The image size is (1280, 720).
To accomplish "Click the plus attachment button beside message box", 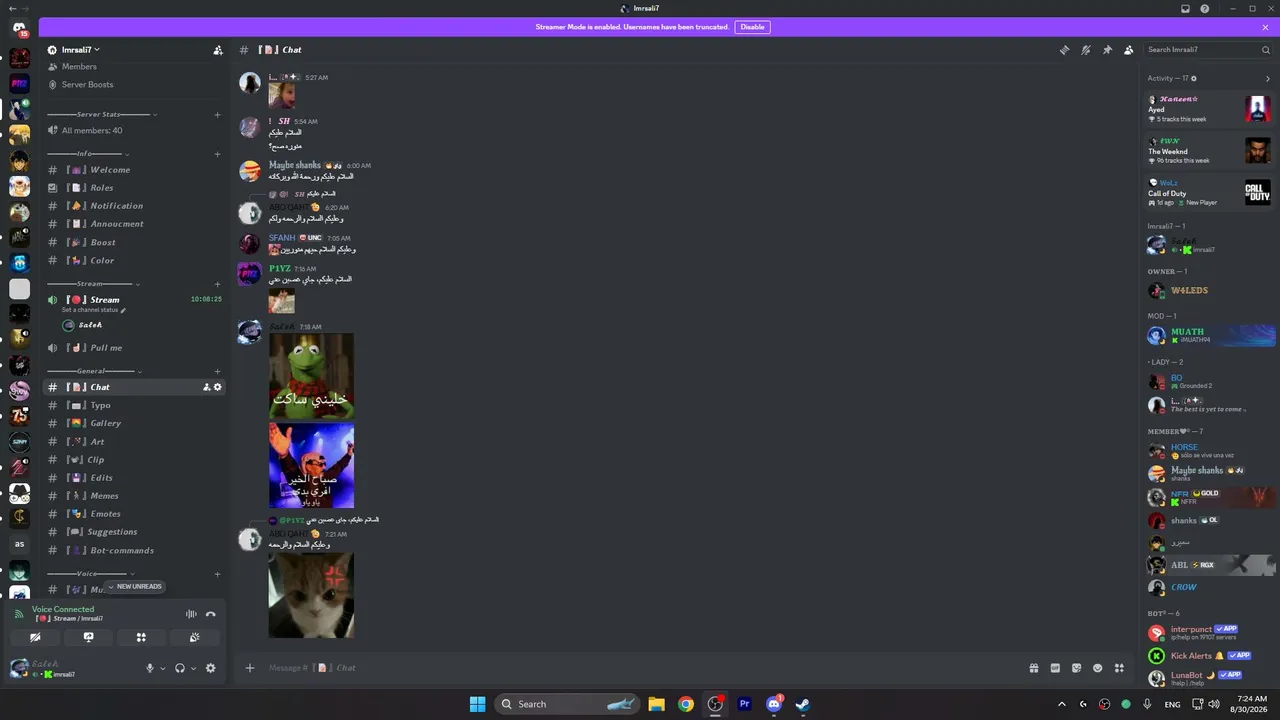I will coord(250,668).
